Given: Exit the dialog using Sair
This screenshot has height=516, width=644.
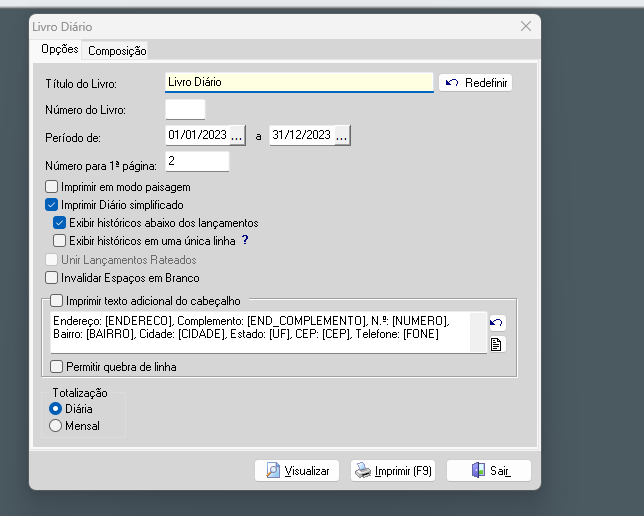Looking at the screenshot, I should (x=489, y=470).
